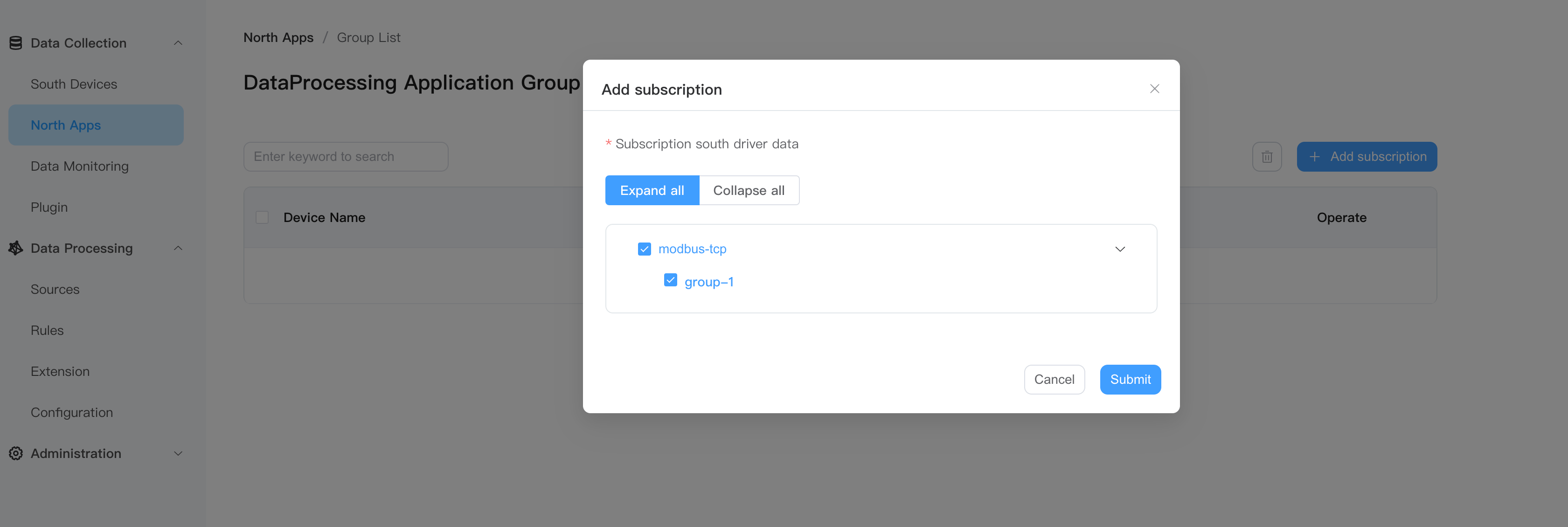Collapse the modbus-tcp tree node chevron

1119,249
